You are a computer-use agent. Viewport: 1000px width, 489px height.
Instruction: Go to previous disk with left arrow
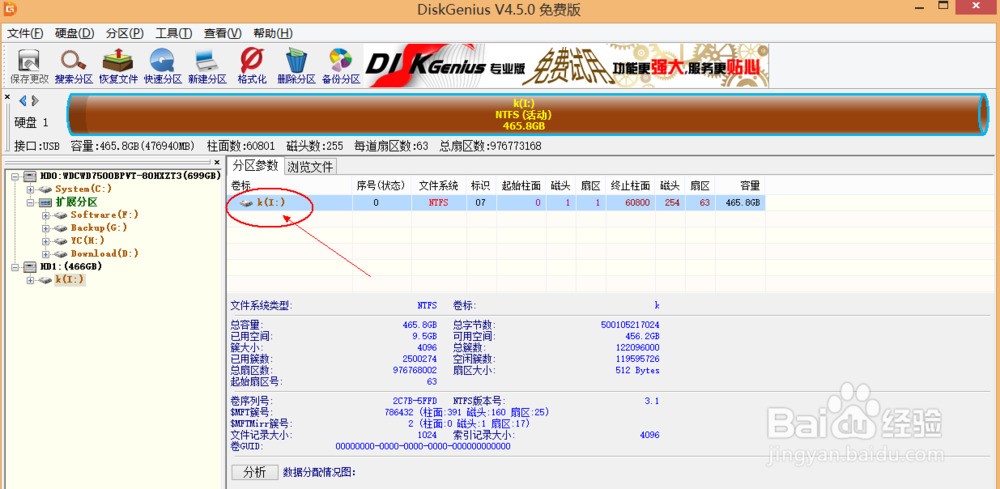pos(23,101)
